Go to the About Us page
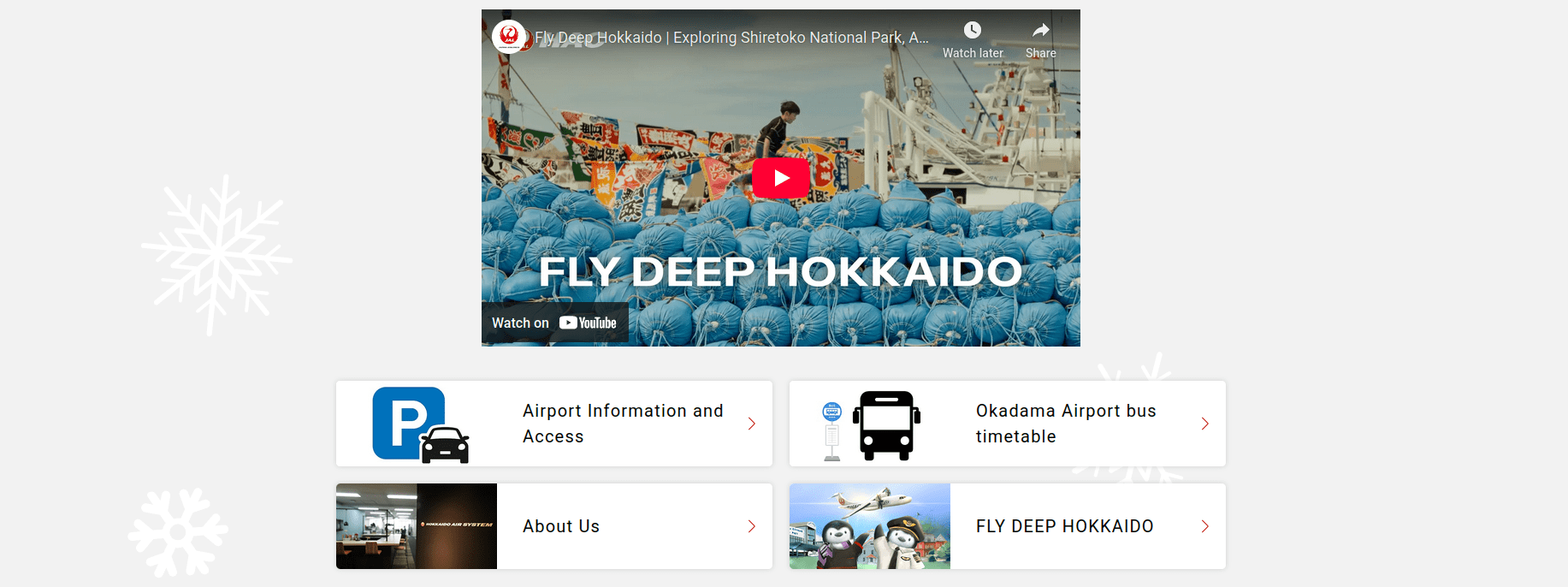The image size is (1568, 587). pyautogui.click(x=561, y=526)
